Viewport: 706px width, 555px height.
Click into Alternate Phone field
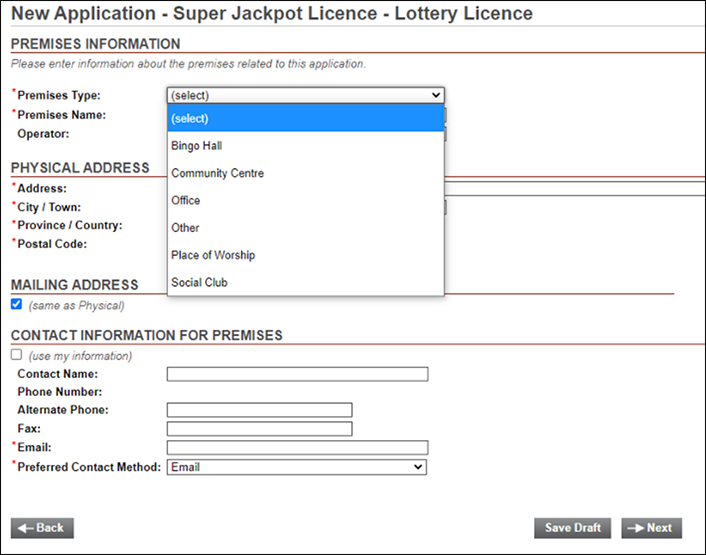click(x=259, y=410)
